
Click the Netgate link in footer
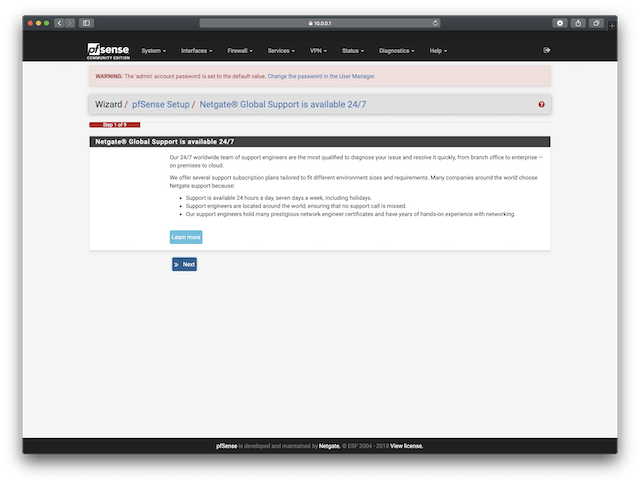coord(329,446)
